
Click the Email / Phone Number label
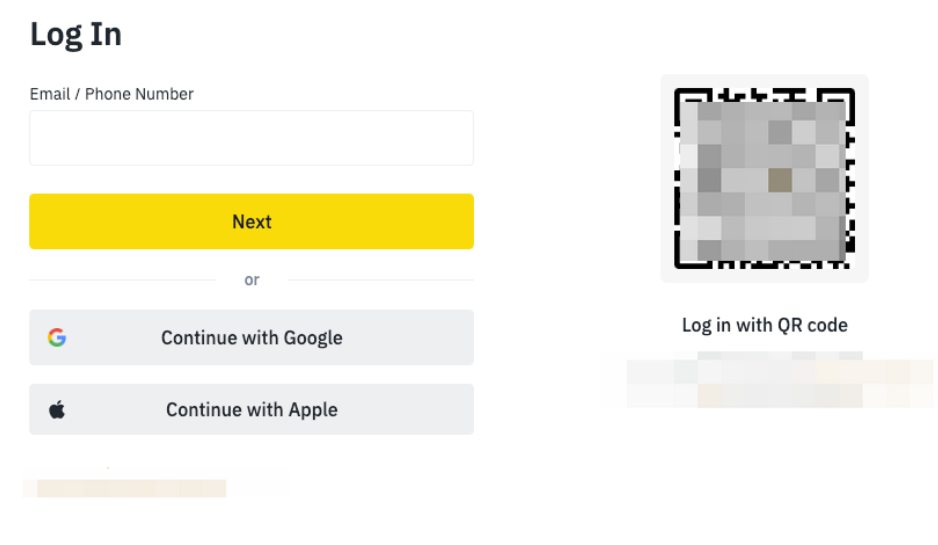[112, 94]
